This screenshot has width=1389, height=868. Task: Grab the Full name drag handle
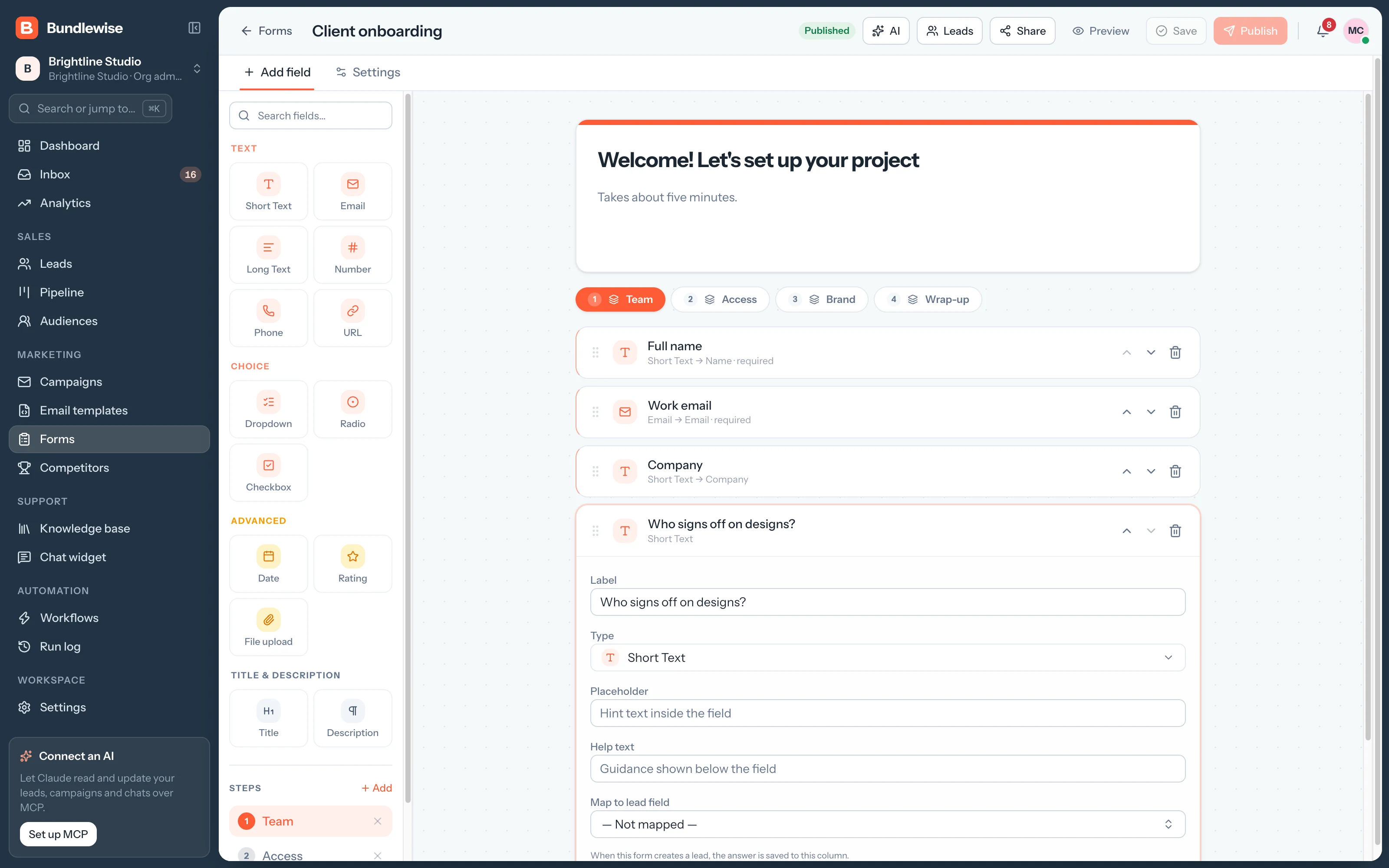[x=595, y=352]
